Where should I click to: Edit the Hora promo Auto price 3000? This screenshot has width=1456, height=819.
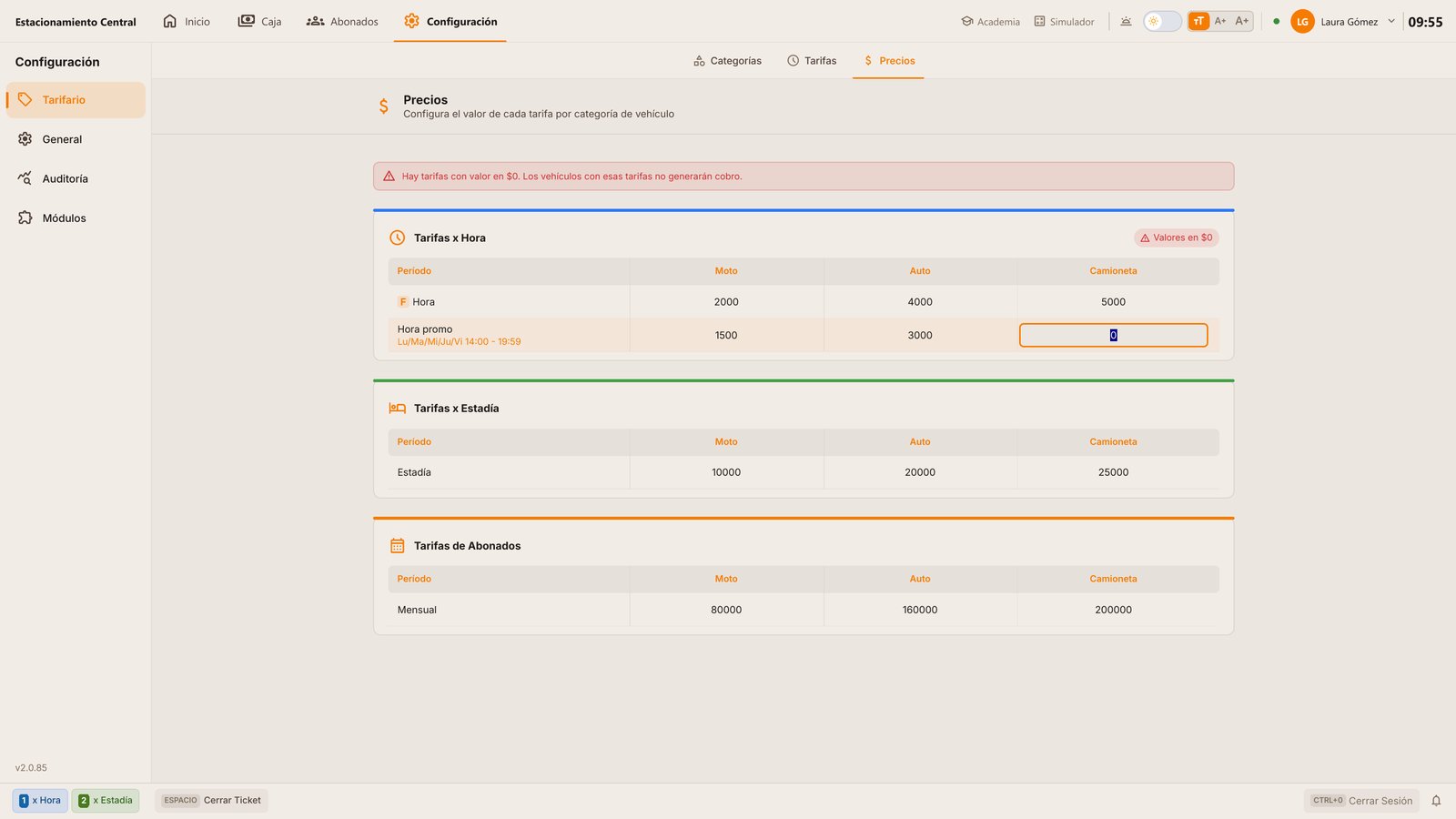[920, 335]
